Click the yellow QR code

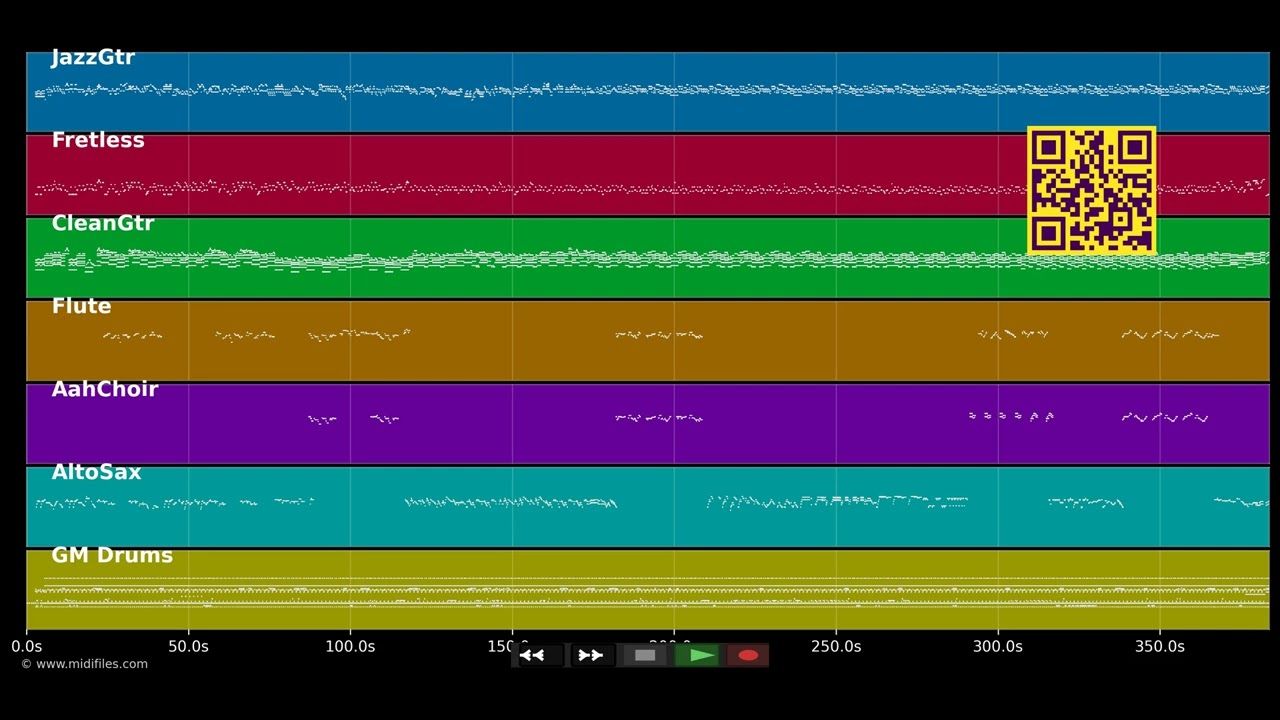[x=1092, y=190]
